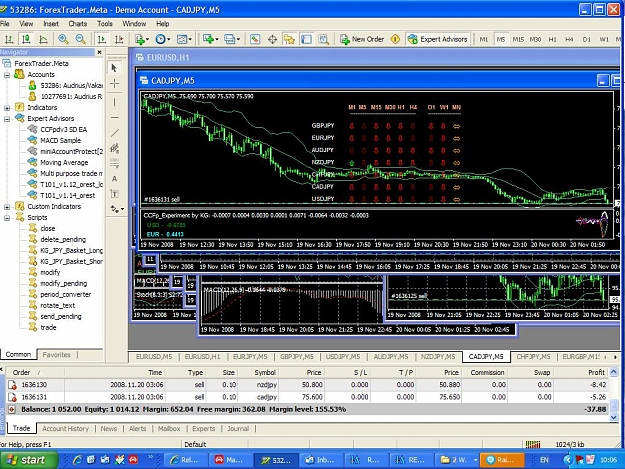Collapse the Scripts tree node

point(7,218)
